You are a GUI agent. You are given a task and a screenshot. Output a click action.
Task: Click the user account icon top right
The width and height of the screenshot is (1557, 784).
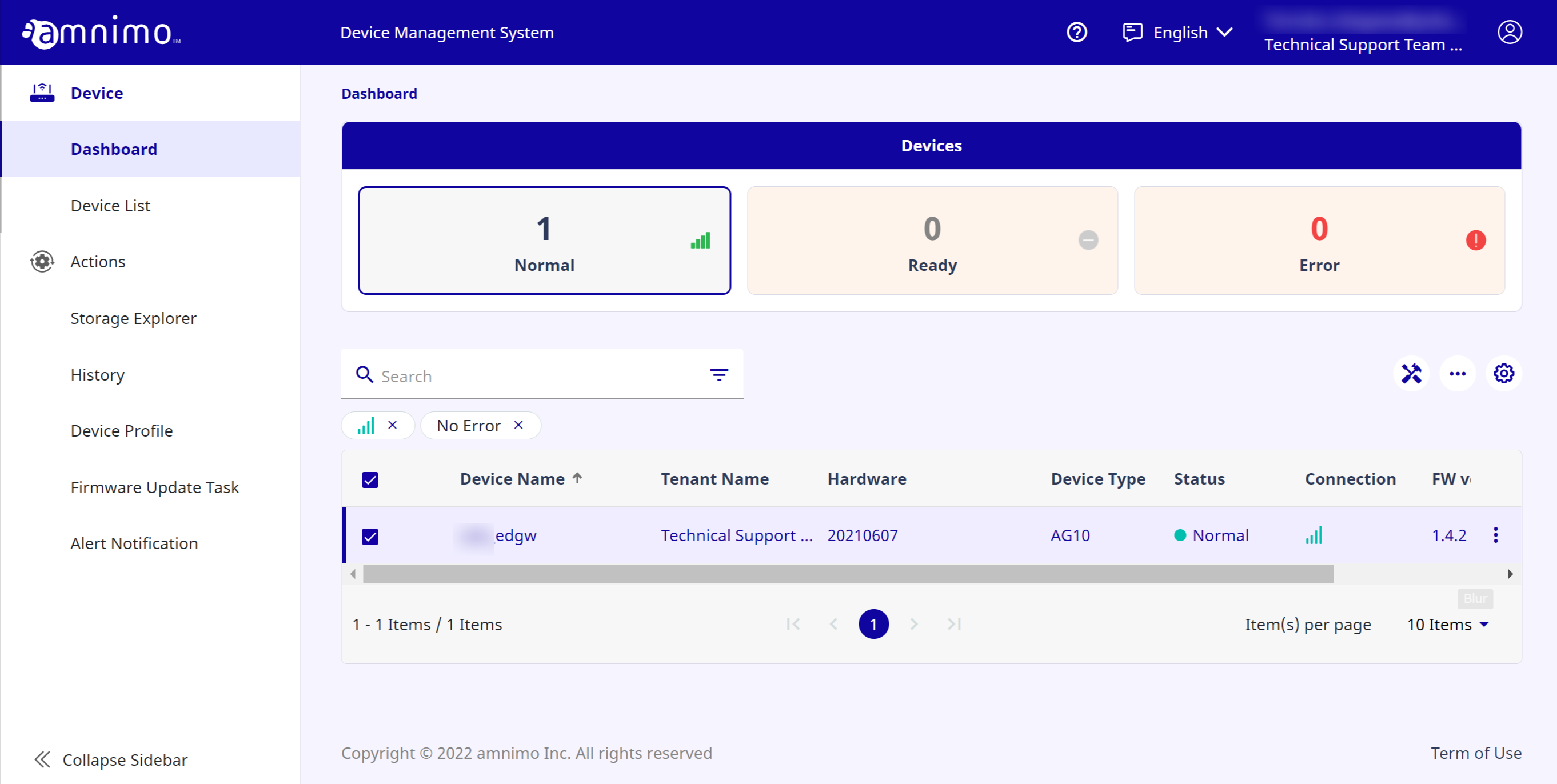[x=1510, y=32]
